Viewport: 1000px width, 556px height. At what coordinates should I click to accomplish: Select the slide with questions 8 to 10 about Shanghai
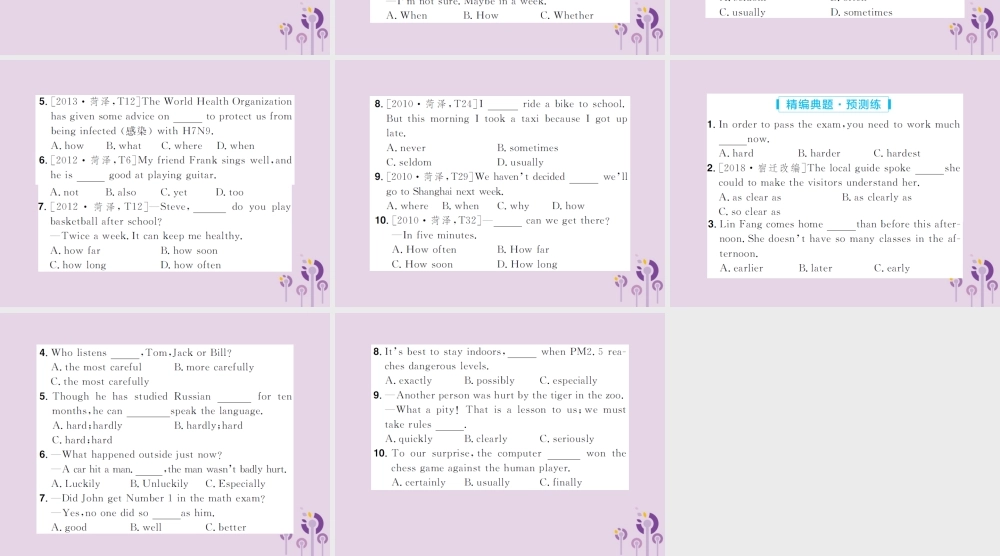click(x=500, y=183)
